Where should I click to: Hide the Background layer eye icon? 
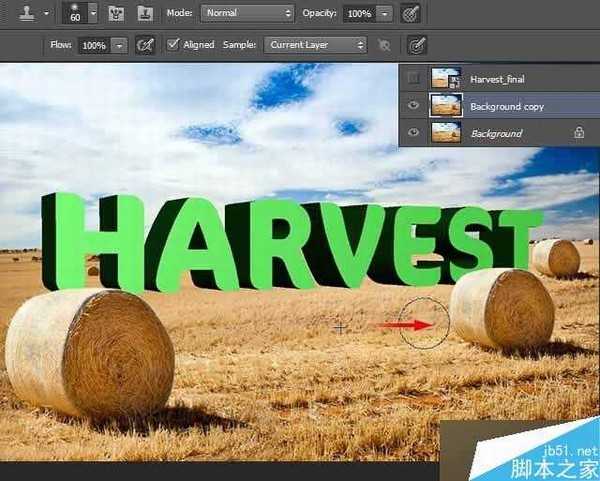click(x=411, y=132)
